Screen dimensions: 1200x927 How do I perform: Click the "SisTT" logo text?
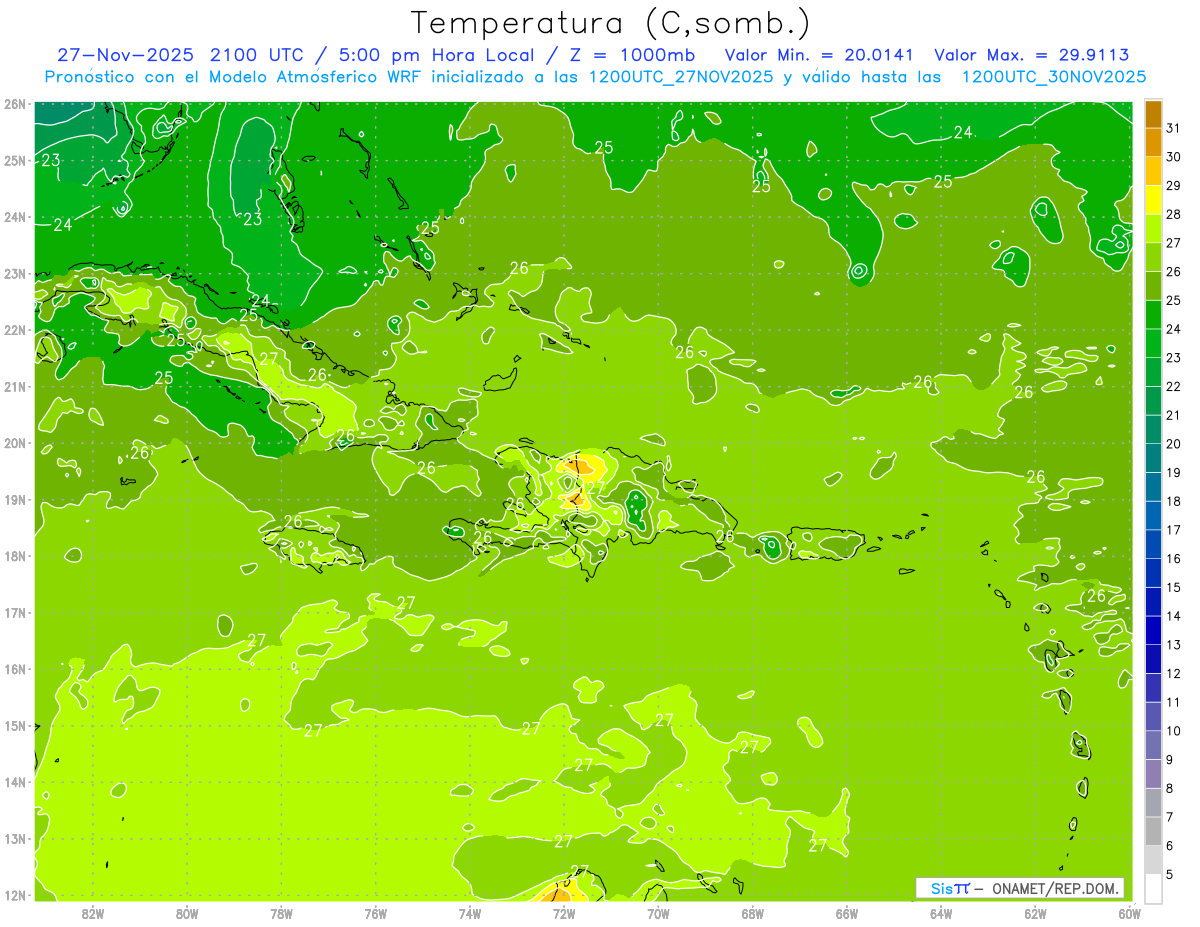[950, 888]
